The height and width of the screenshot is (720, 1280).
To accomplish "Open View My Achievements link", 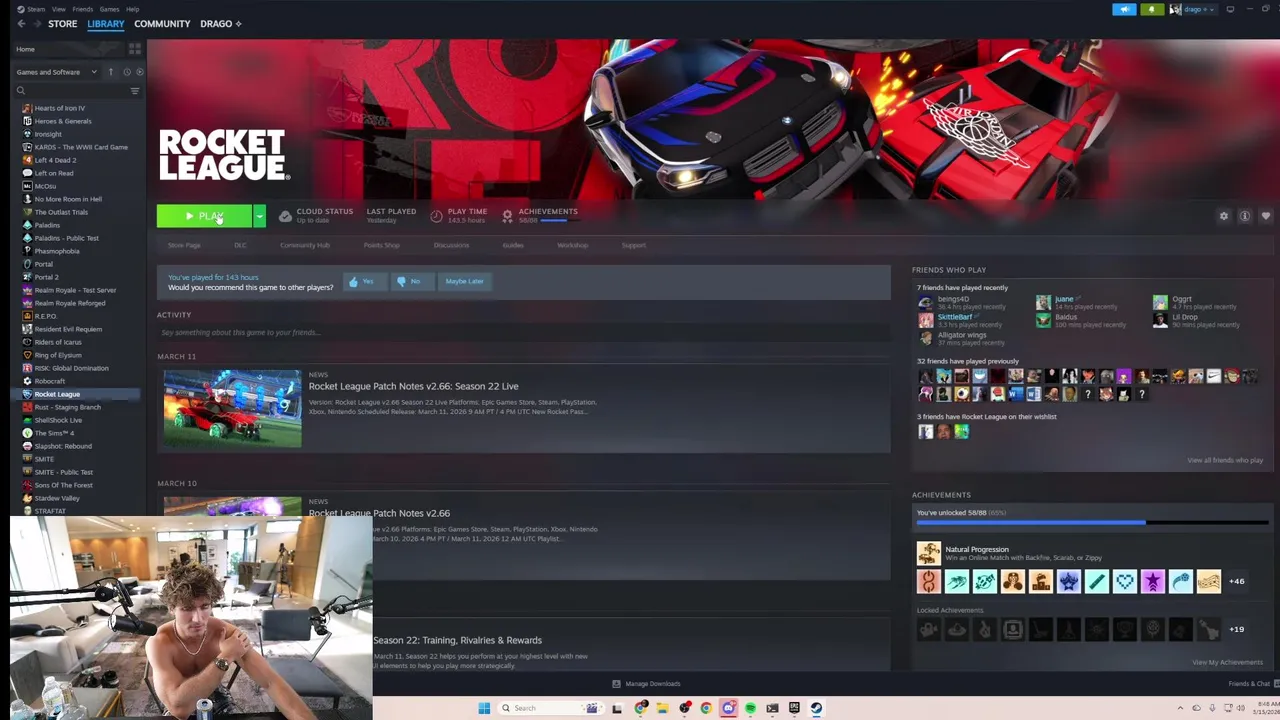I will (x=1227, y=662).
